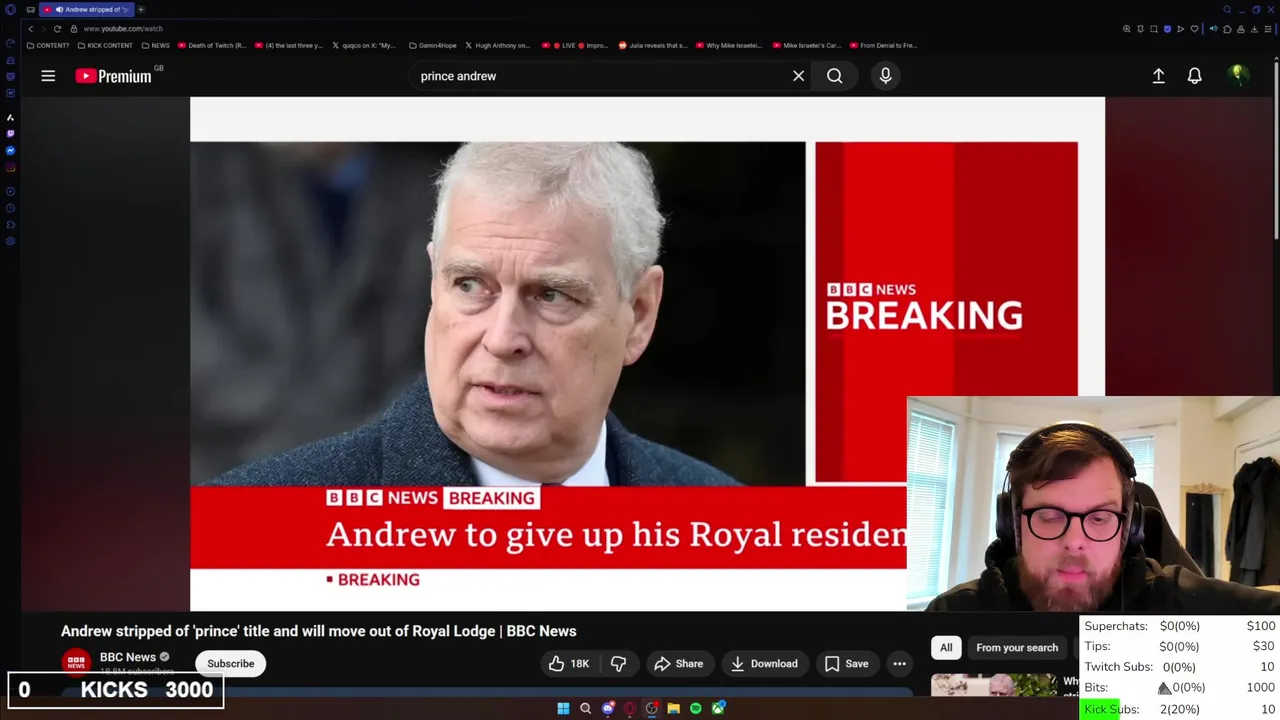Screen dimensions: 1280x720
Task: Open the 'Mike Israetel's Car...' bookmark
Action: pyautogui.click(x=806, y=45)
